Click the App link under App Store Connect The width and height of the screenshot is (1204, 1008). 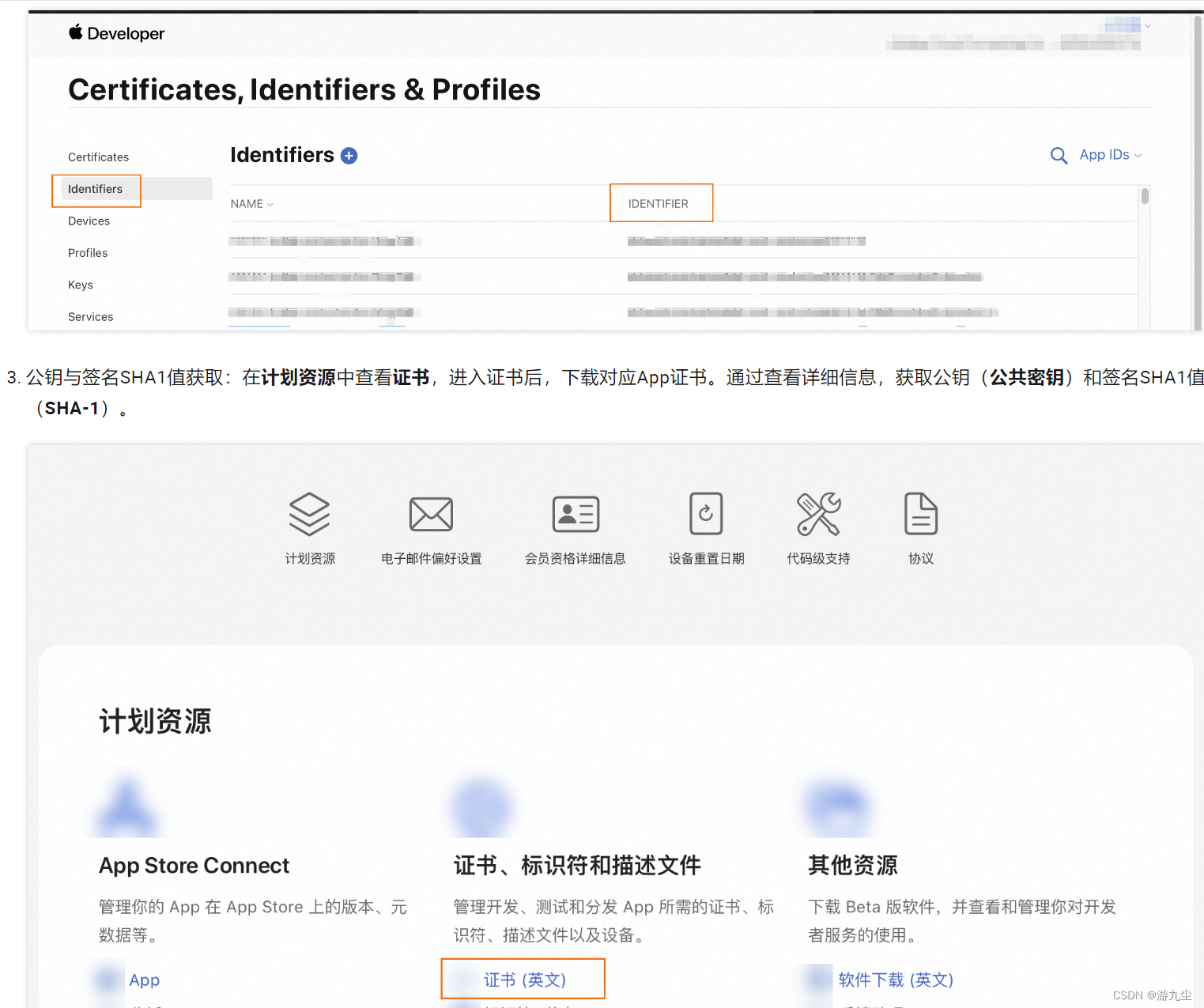pyautogui.click(x=145, y=980)
